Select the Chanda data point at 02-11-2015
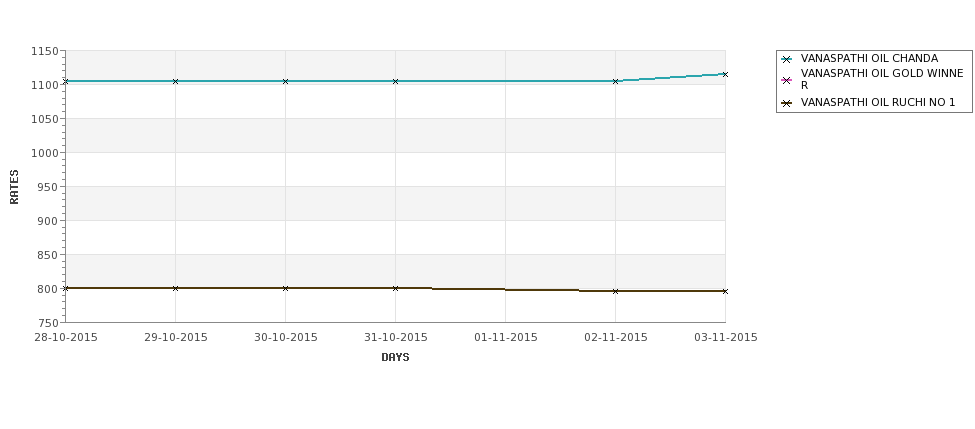Image resolution: width=975 pixels, height=429 pixels. (x=616, y=81)
